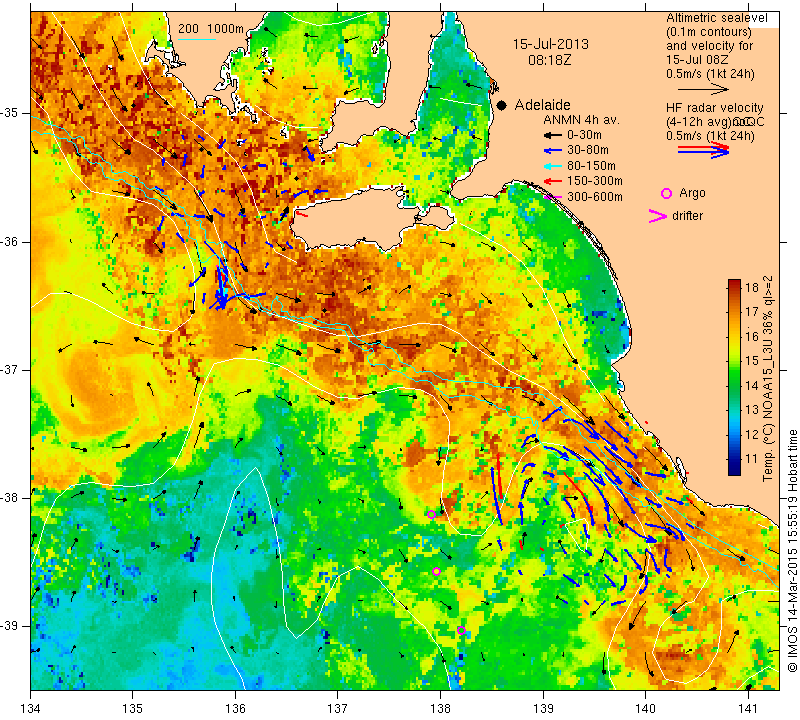Click the cyan 80-150m legend arrow

tap(552, 166)
